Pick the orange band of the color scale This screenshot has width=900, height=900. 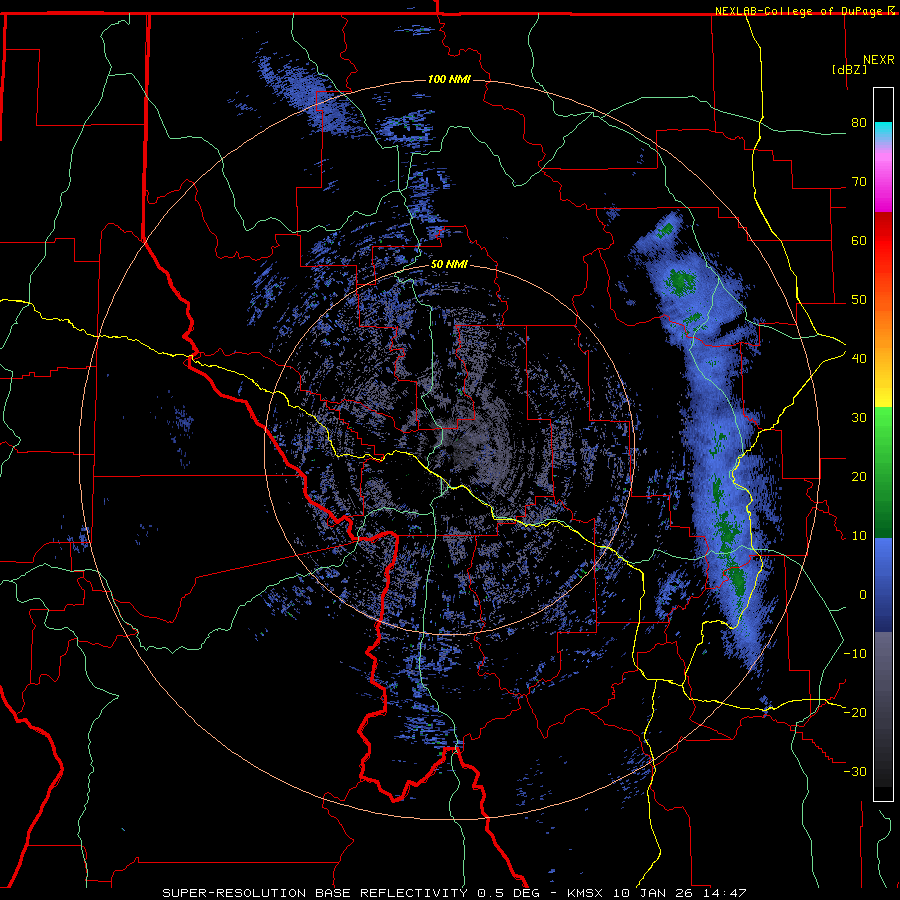(x=883, y=327)
